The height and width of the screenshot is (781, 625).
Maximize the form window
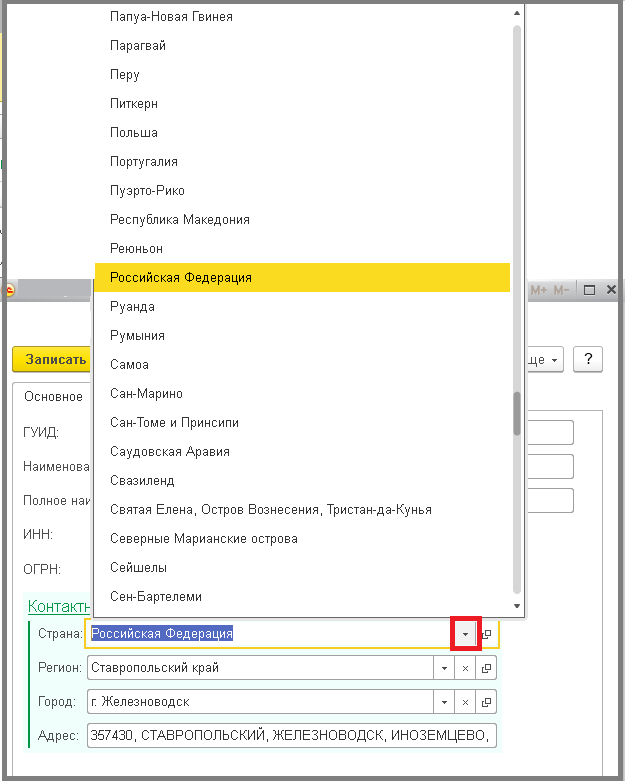589,290
